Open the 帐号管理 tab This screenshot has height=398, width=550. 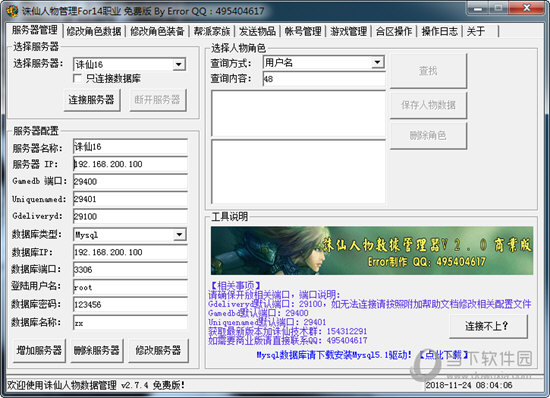[x=303, y=31]
